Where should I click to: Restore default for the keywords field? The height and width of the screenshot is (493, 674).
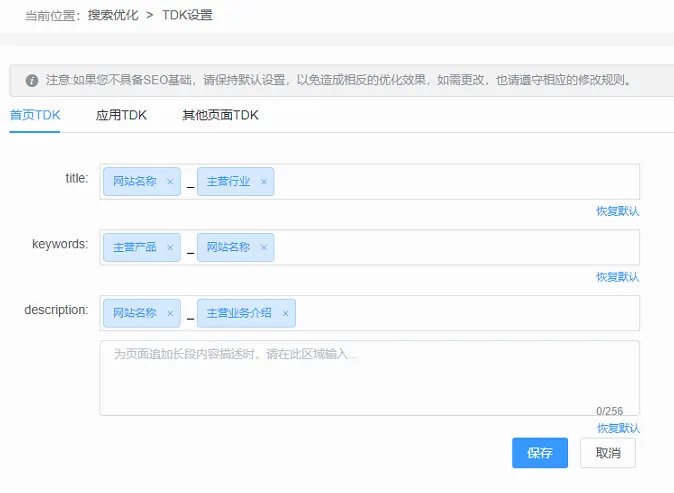[618, 277]
